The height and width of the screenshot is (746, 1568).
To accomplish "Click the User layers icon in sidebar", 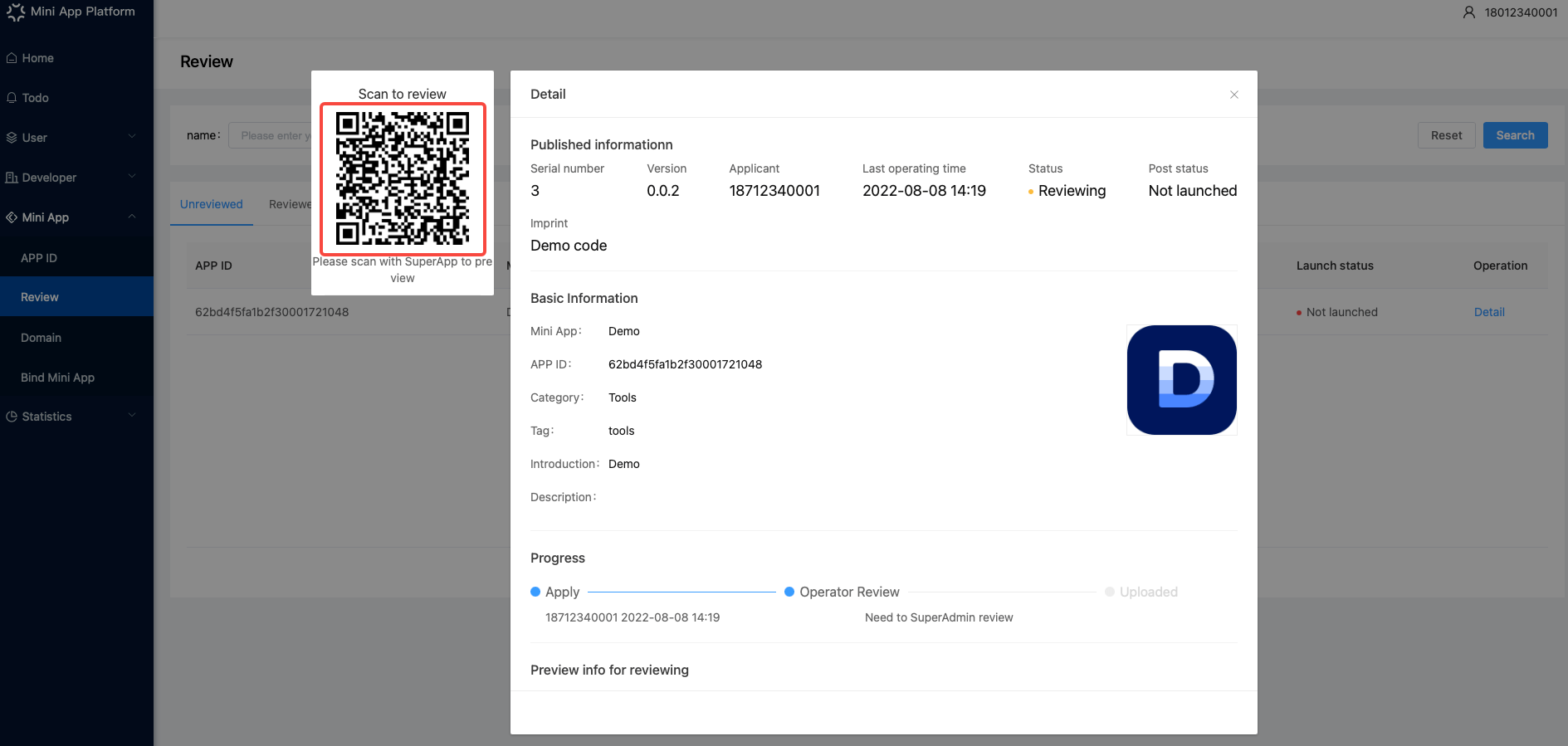I will pyautogui.click(x=12, y=138).
